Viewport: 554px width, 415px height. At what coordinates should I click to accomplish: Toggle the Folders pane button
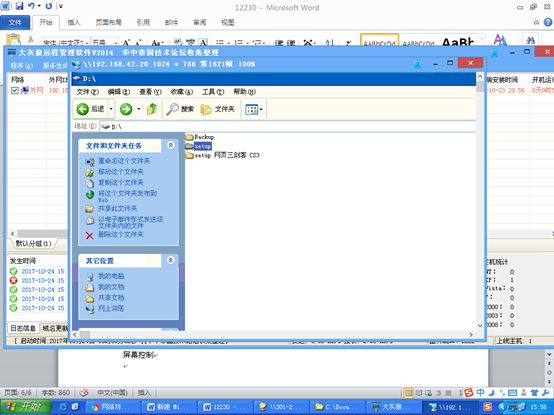point(217,109)
